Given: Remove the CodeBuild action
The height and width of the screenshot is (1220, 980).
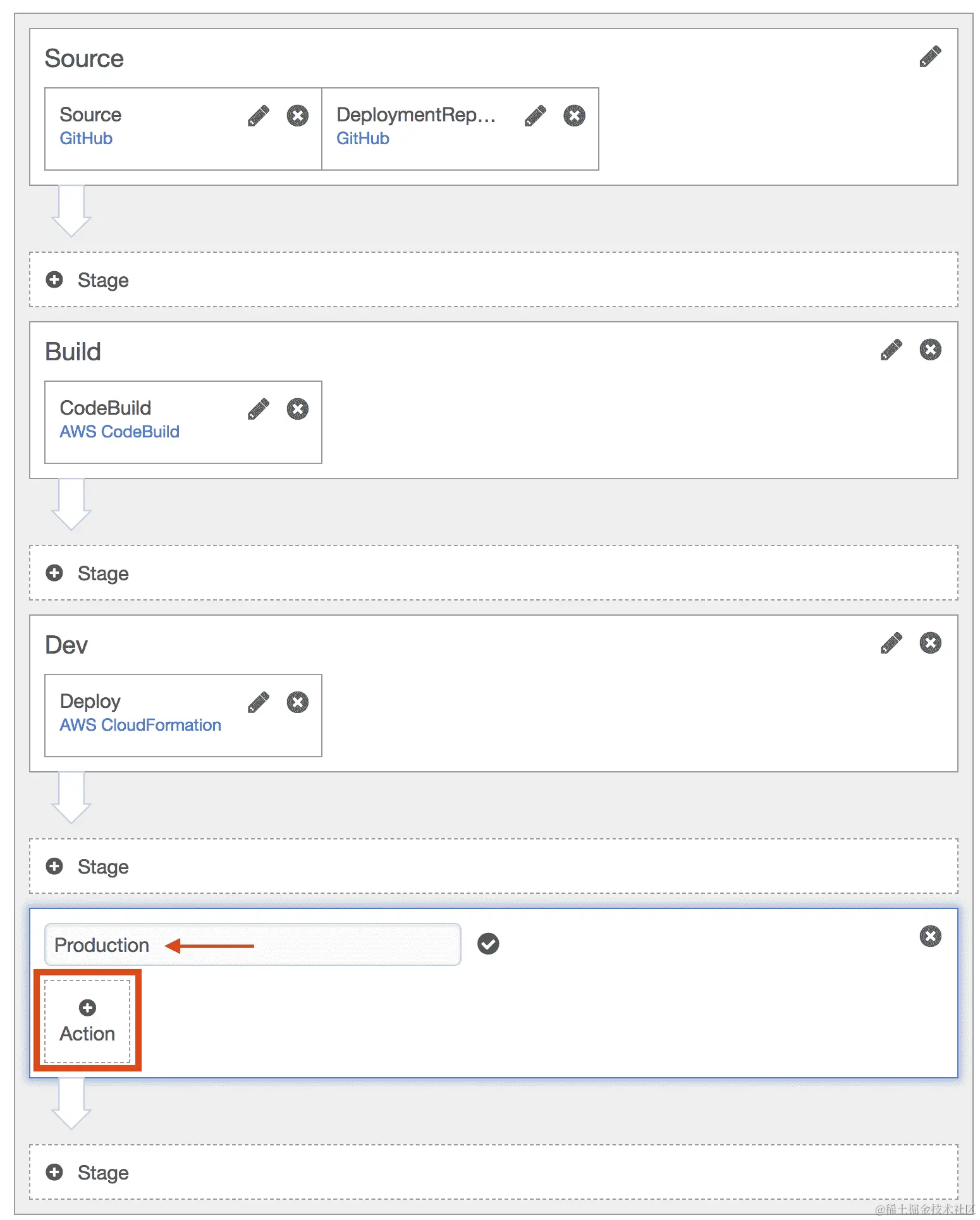Looking at the screenshot, I should pos(298,409).
